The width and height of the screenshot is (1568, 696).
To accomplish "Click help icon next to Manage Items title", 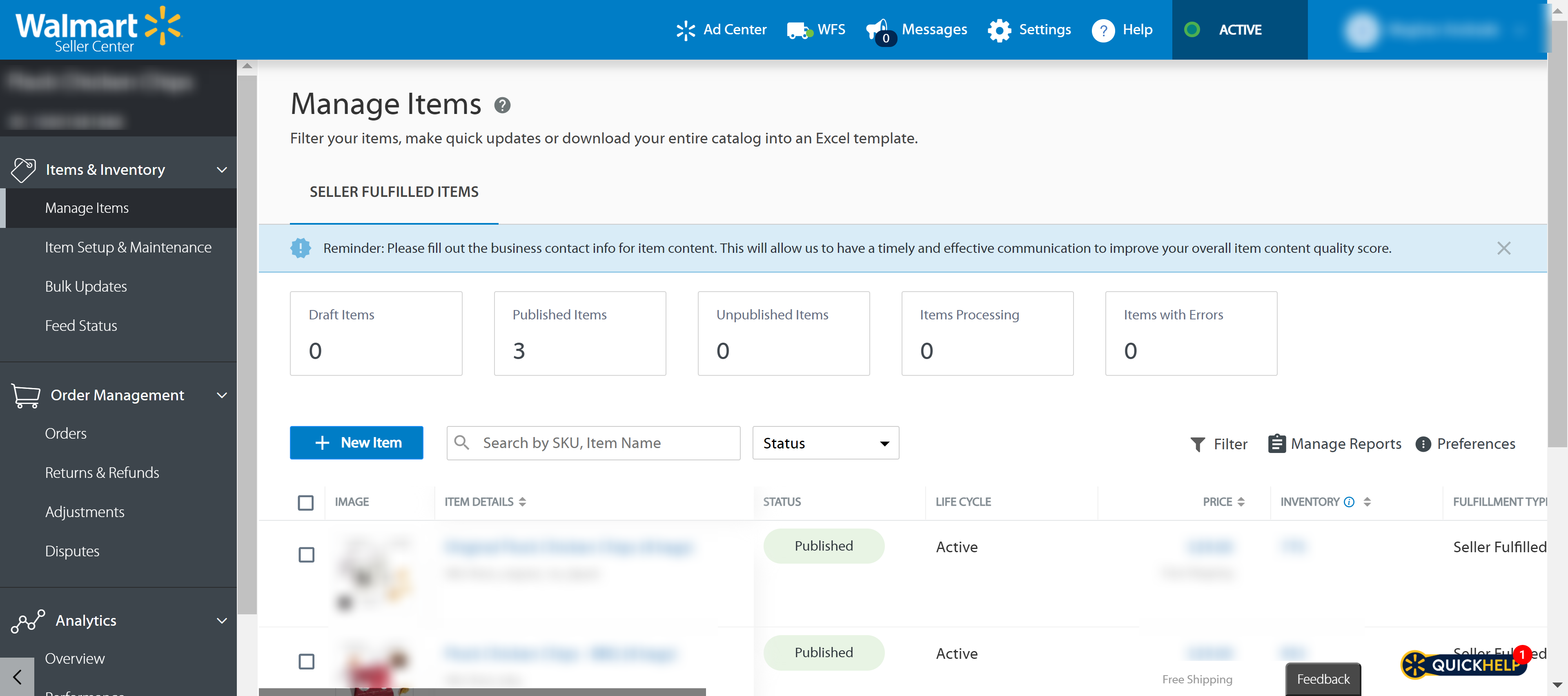I will [x=502, y=105].
